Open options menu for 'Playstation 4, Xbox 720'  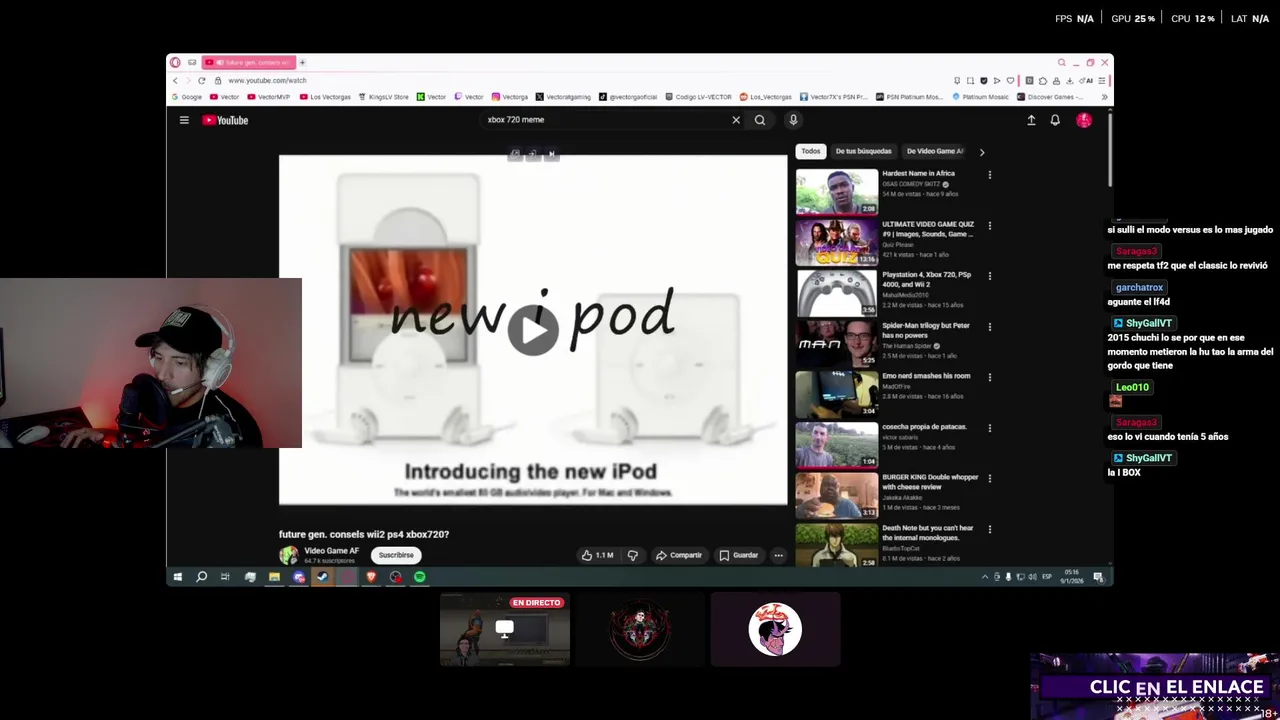pyautogui.click(x=990, y=276)
